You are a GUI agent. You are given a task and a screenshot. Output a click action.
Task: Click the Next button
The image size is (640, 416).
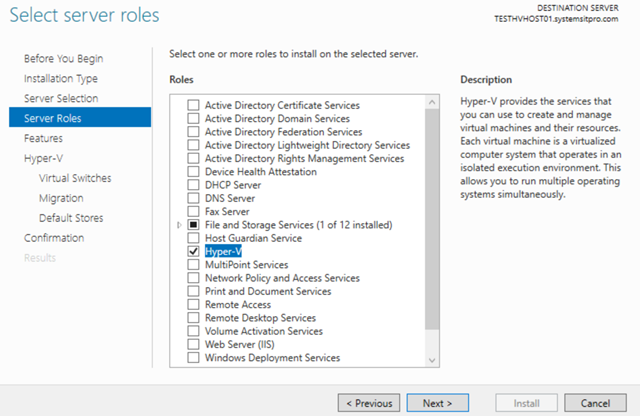point(437,403)
